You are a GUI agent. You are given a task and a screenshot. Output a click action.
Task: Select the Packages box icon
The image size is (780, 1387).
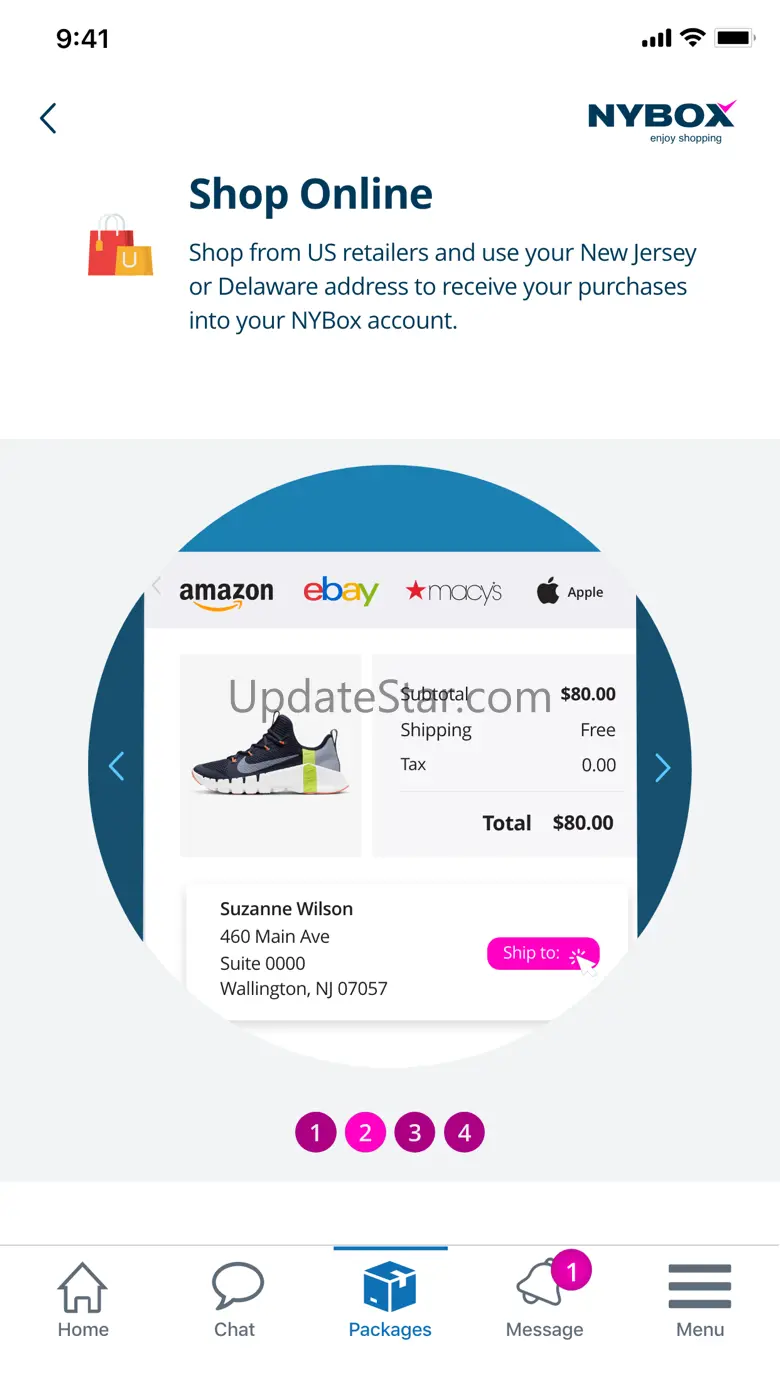(x=390, y=1286)
